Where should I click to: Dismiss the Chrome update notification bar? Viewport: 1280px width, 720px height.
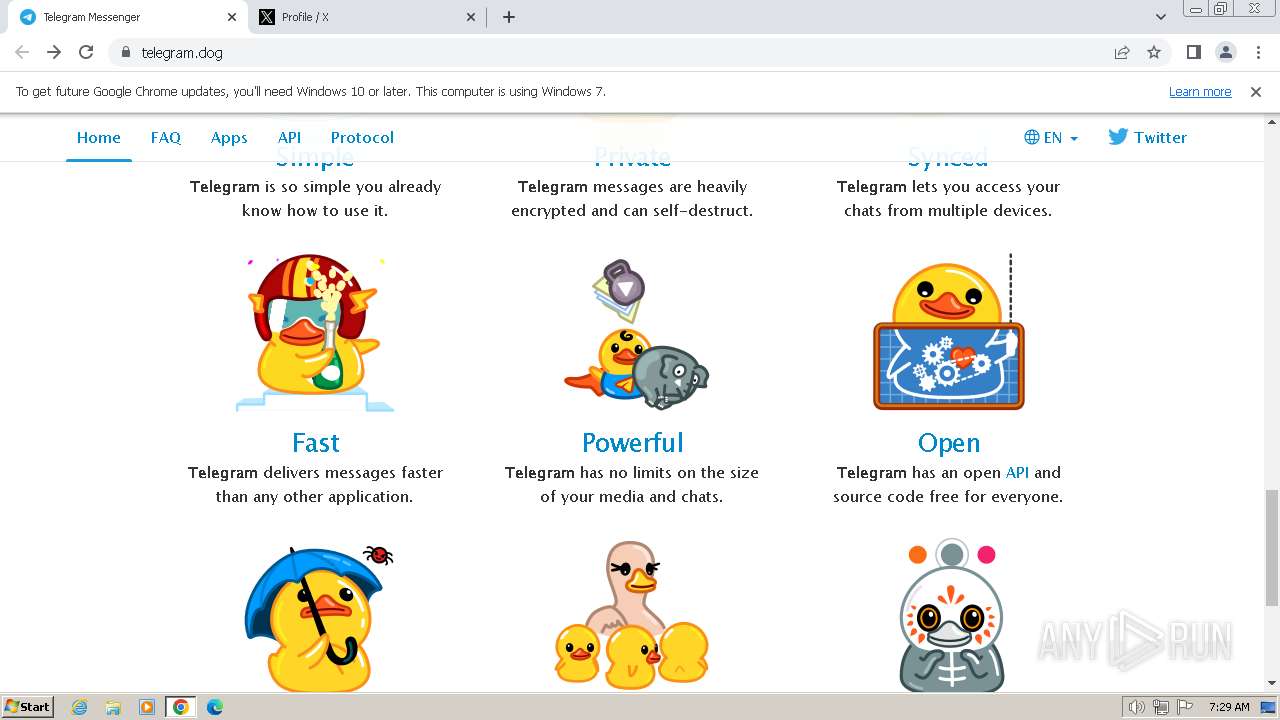coord(1256,92)
